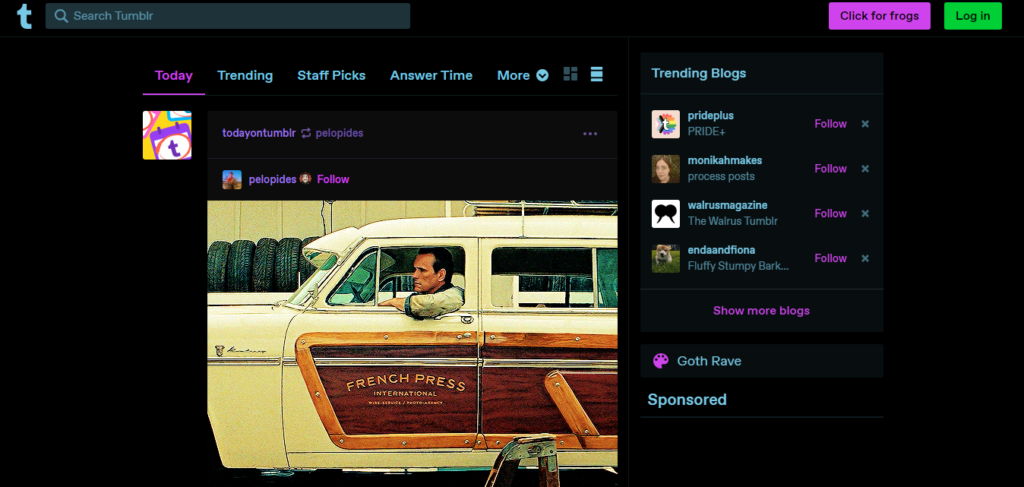The height and width of the screenshot is (487, 1024).
Task: Open the Answer Time tab
Action: [431, 75]
